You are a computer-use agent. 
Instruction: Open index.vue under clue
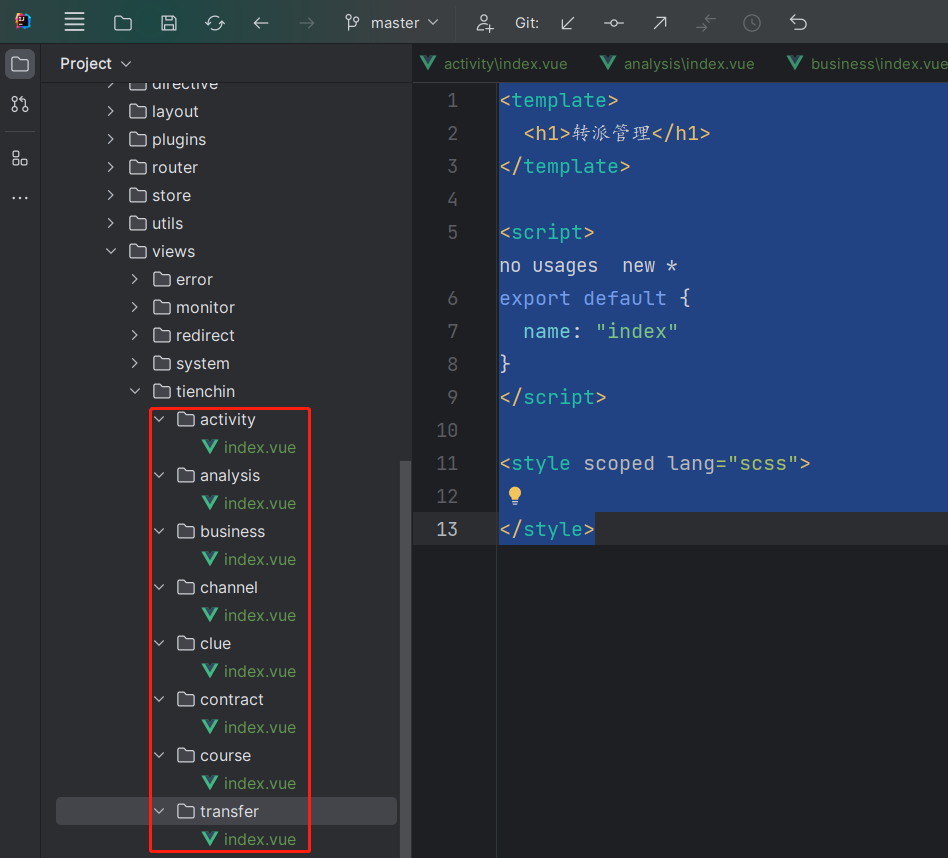click(249, 671)
